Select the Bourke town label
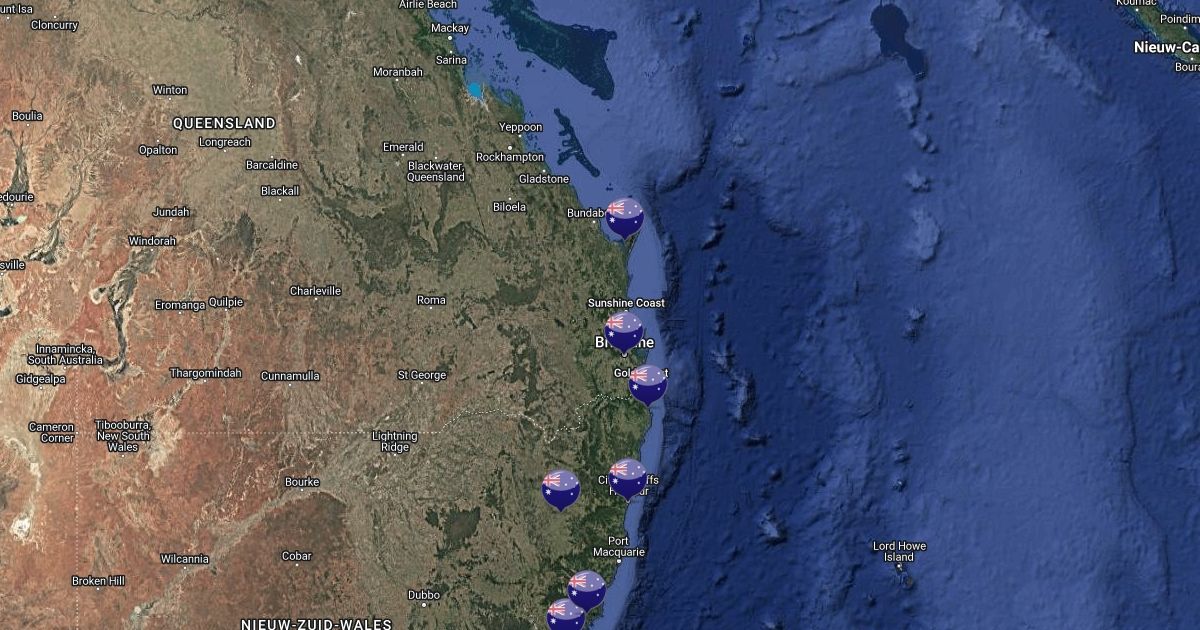Screen dimensions: 1200x630 [x=301, y=482]
